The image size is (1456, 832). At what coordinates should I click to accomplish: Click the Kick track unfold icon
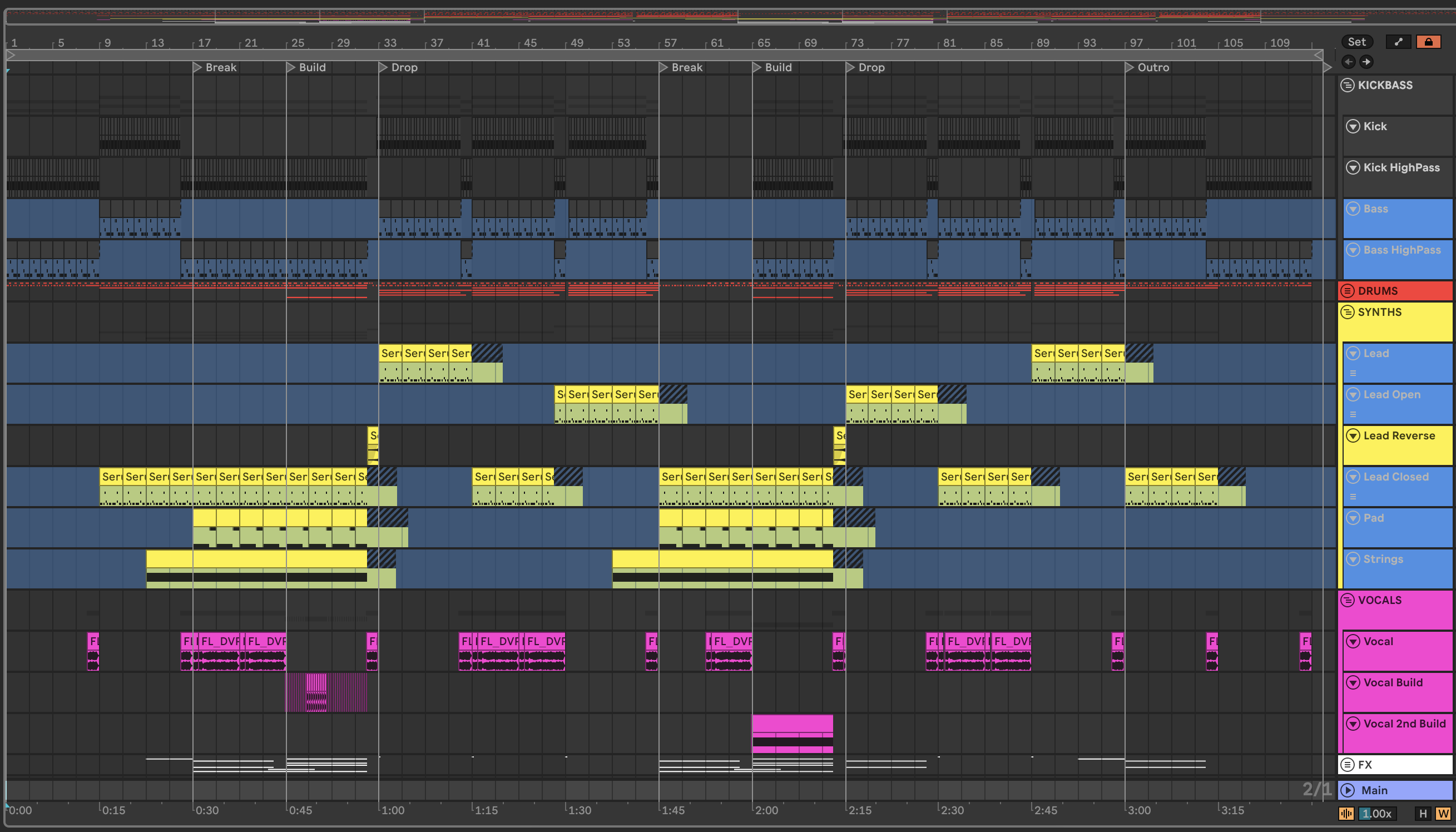coord(1353,126)
